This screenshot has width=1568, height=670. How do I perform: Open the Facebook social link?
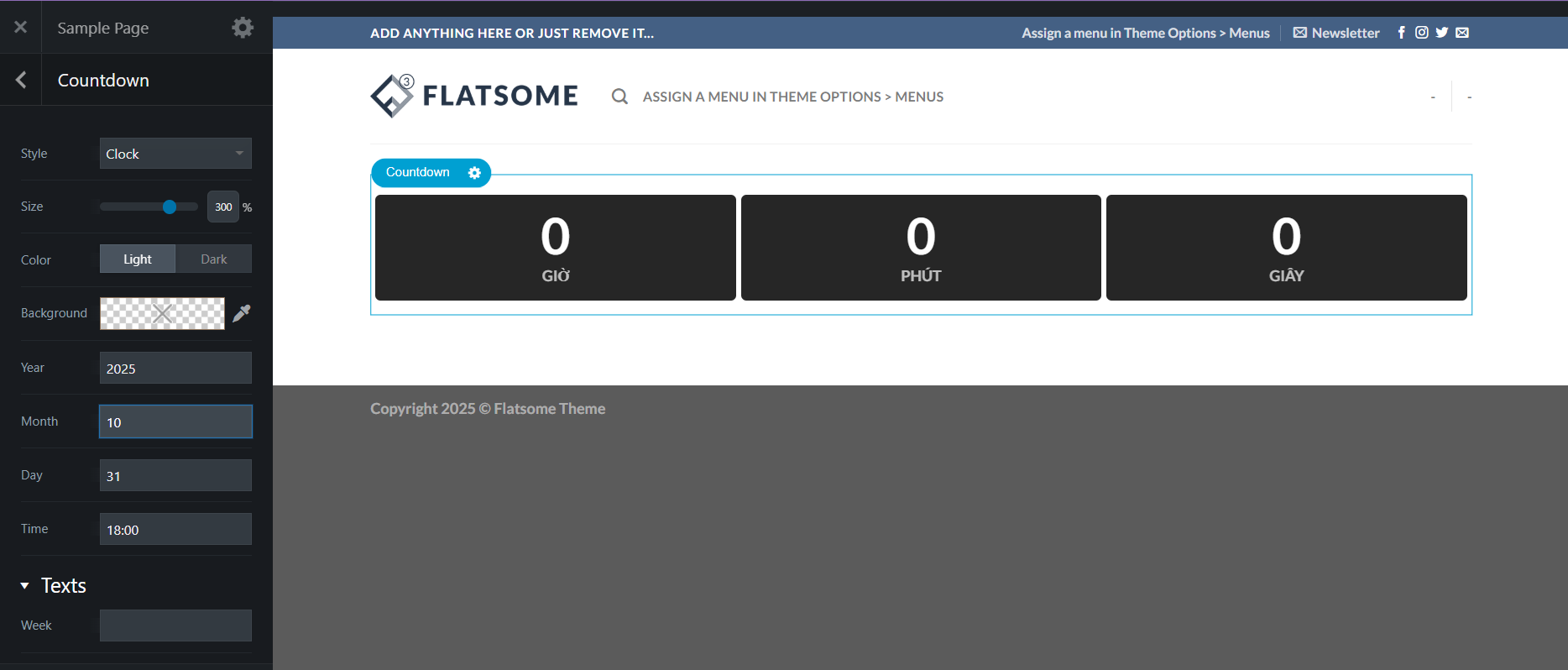point(1401,33)
